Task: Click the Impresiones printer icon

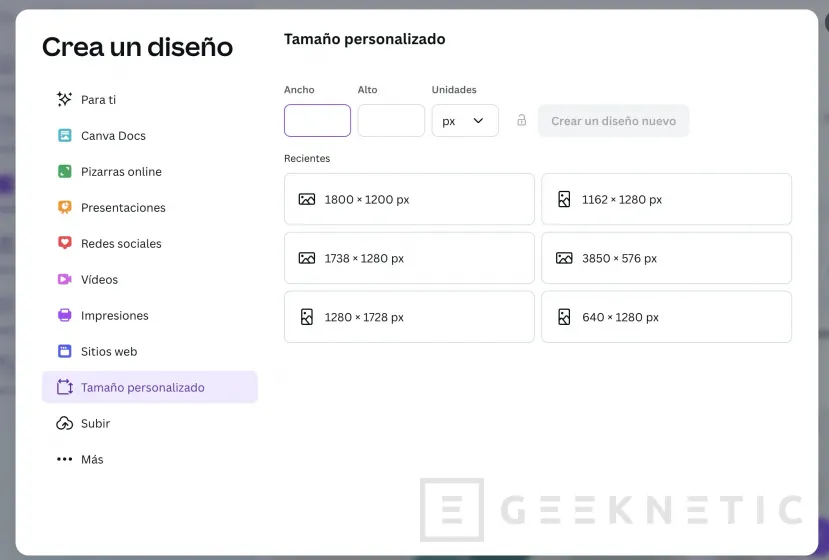Action: click(x=65, y=315)
